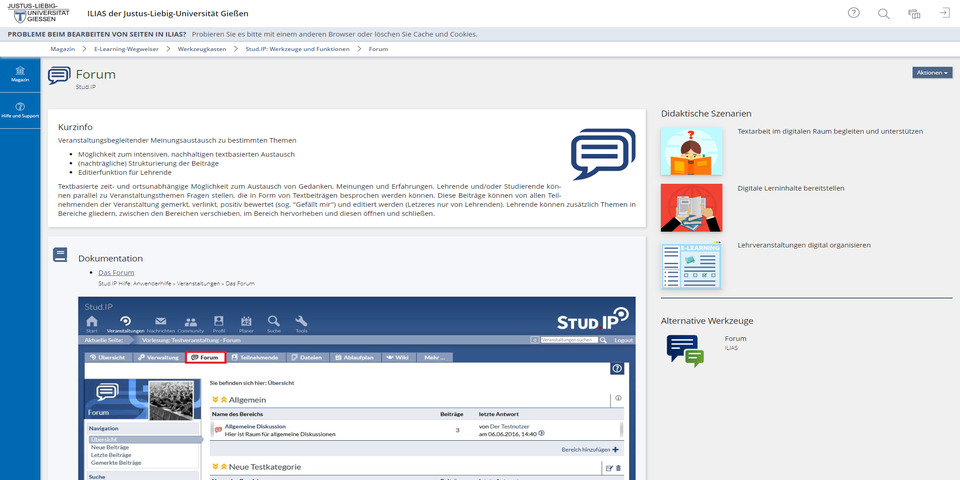The height and width of the screenshot is (480, 960).
Task: Collapse the Neue Testkategorie arrows
Action: pos(219,467)
